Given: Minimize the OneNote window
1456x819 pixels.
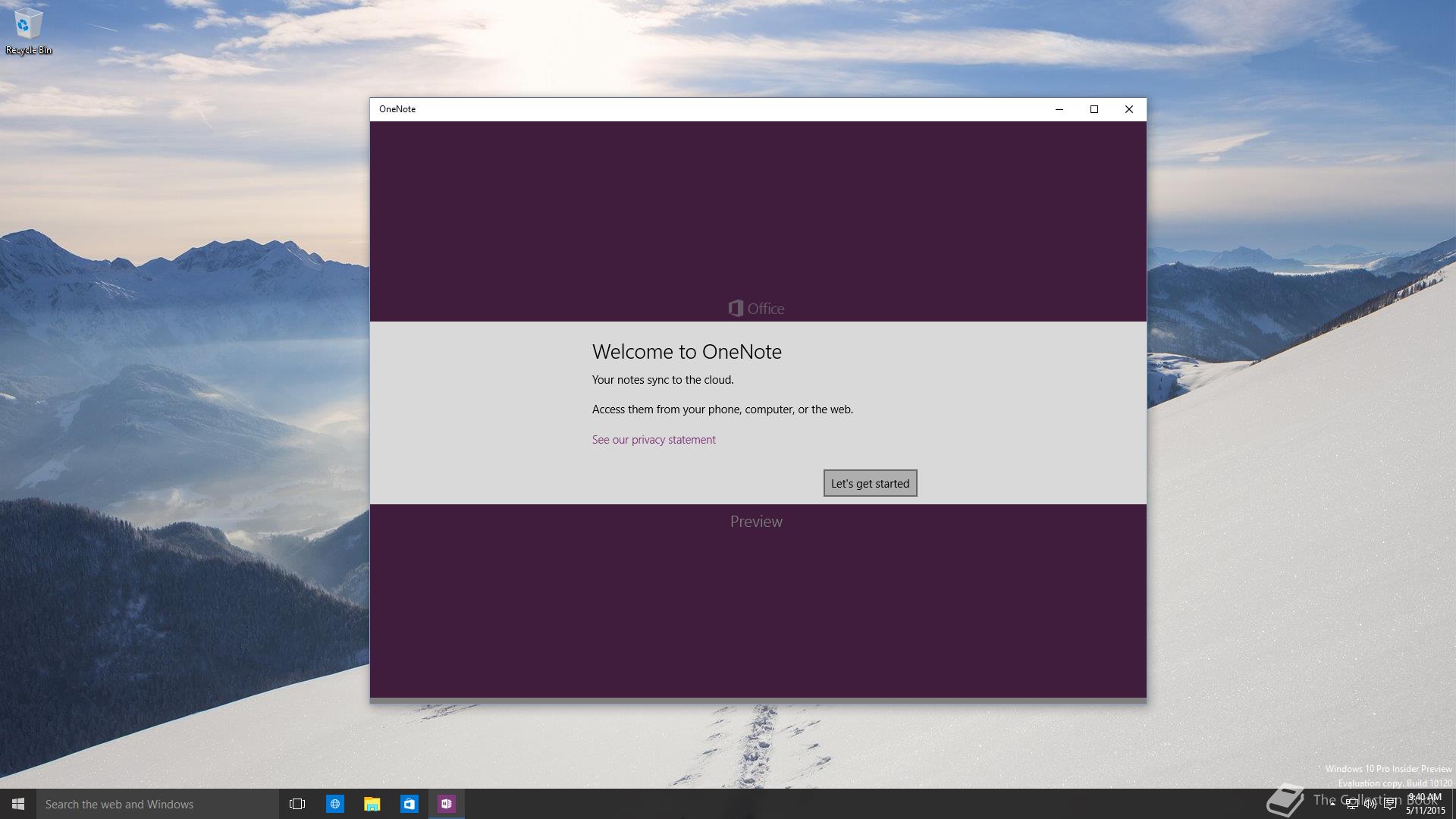Looking at the screenshot, I should 1059,109.
